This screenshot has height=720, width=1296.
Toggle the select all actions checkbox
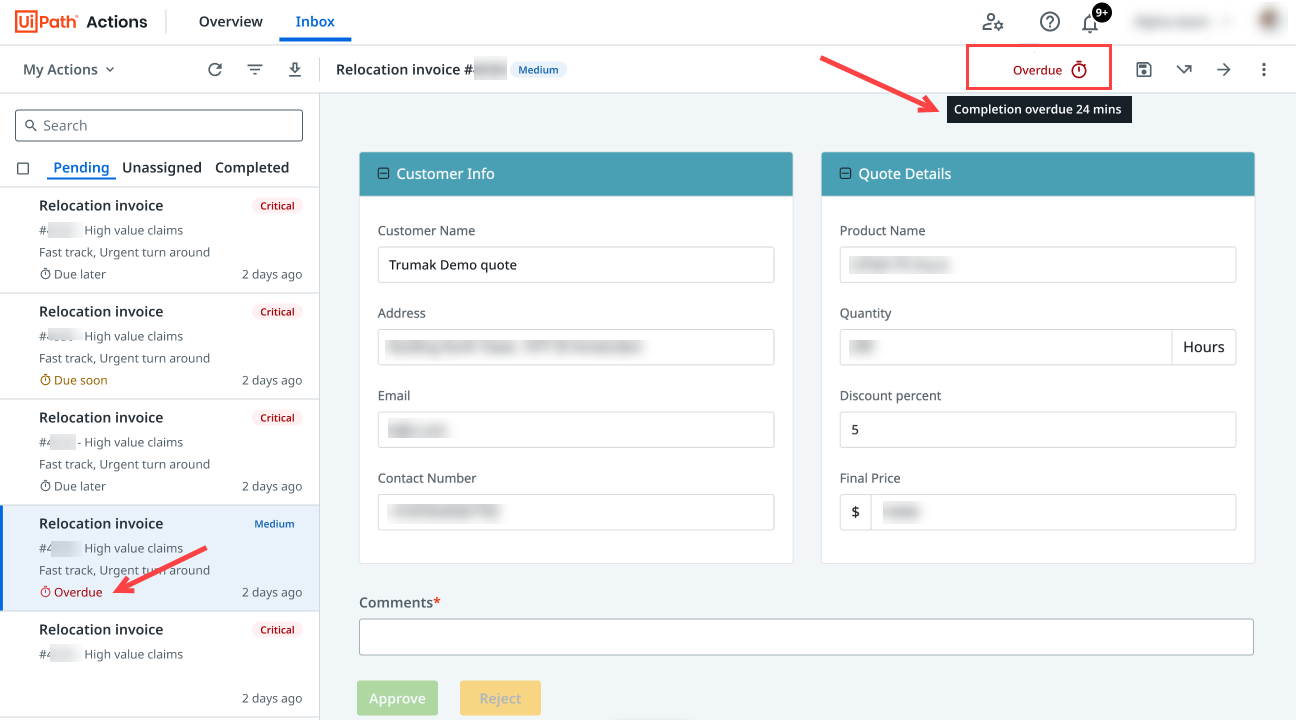23,169
